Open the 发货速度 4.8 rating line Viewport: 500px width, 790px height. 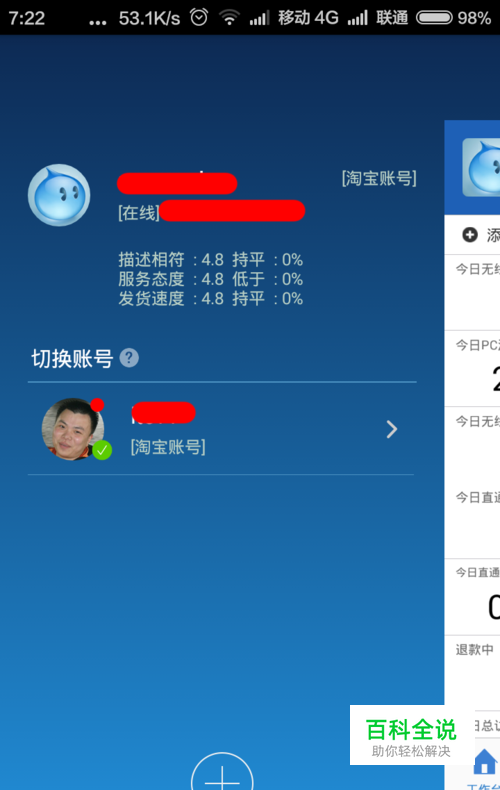pyautogui.click(x=211, y=299)
